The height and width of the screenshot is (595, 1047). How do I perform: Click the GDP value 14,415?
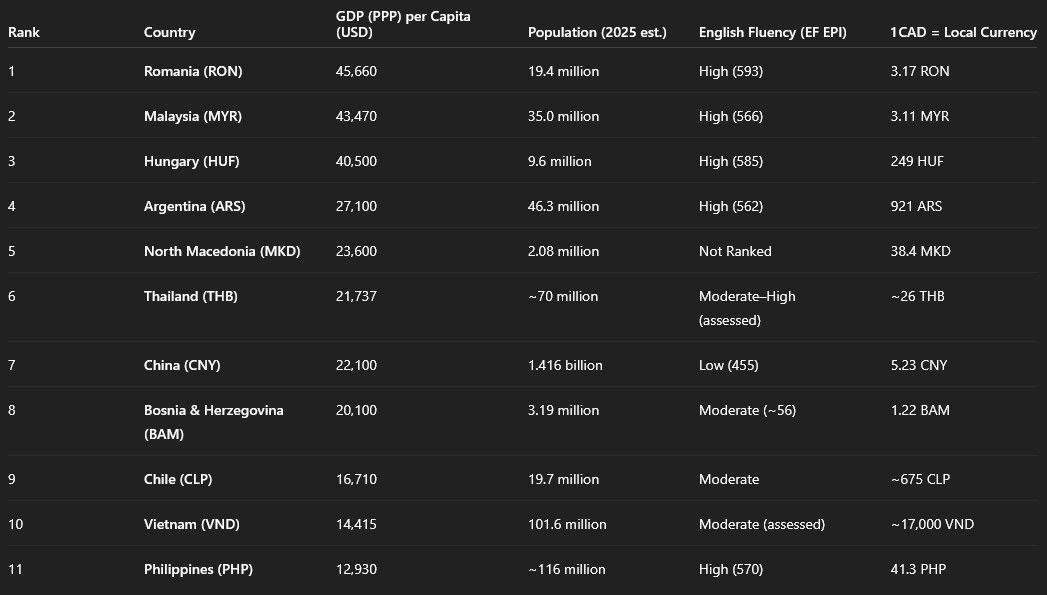(x=356, y=524)
